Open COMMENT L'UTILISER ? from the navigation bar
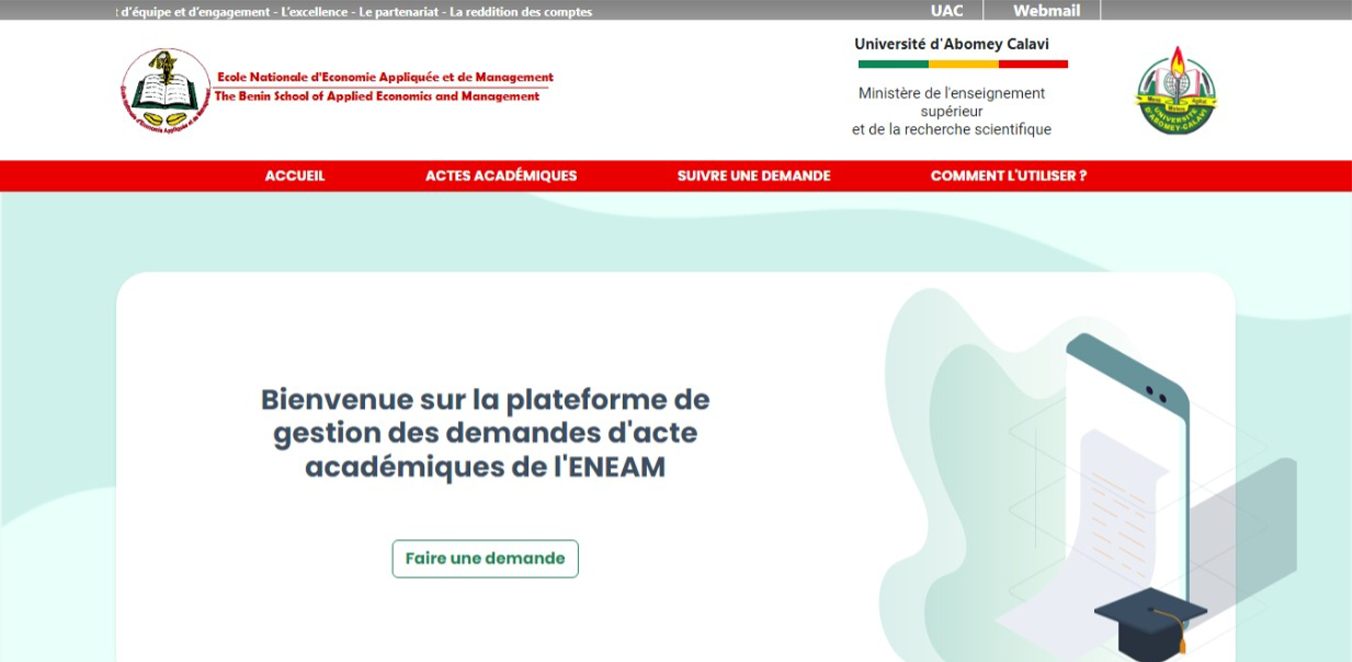Screen dimensions: 1352x662 click(1007, 175)
